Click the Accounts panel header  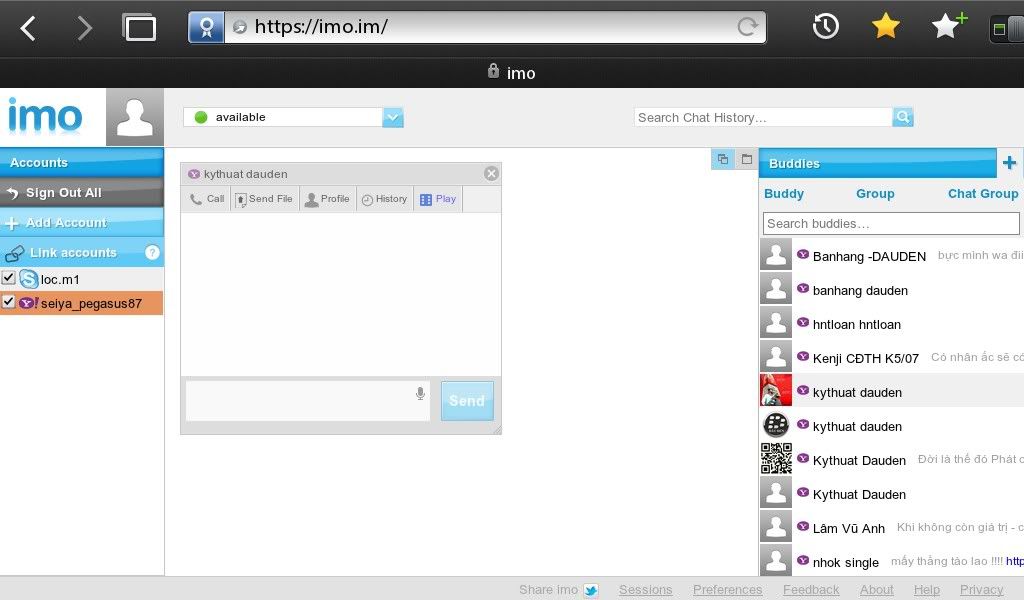pos(82,163)
